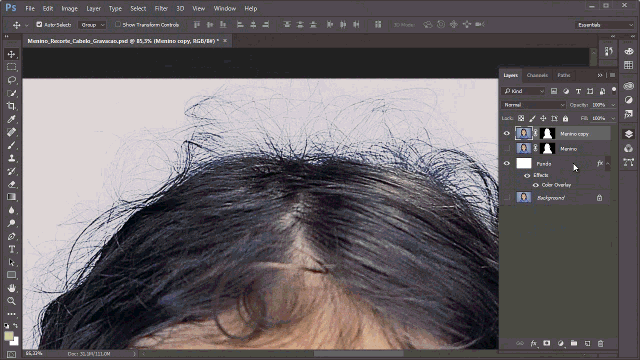Hide the Fundo layer
The width and height of the screenshot is (640, 360).
click(507, 163)
